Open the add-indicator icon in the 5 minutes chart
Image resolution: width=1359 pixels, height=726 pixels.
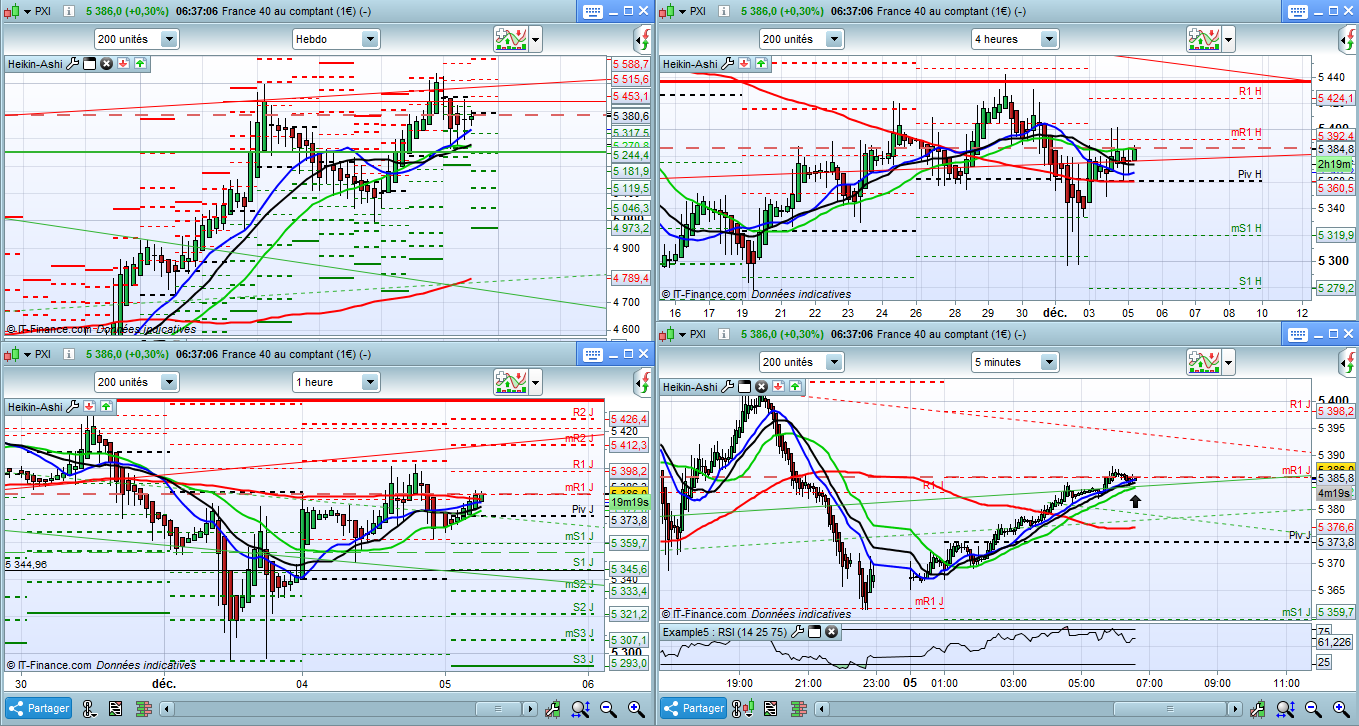tap(1204, 361)
